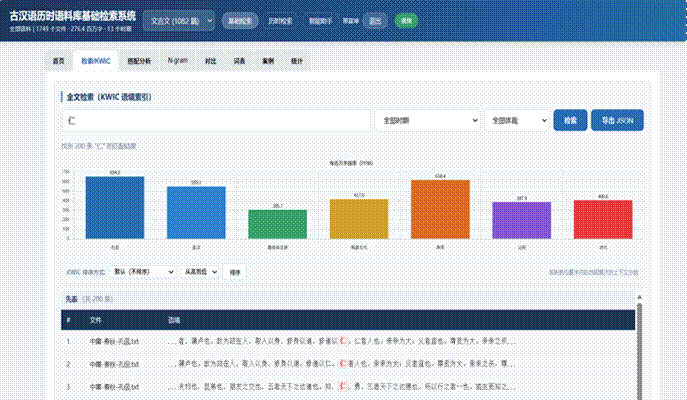Focus the search field containing 仁
The width and height of the screenshot is (687, 400).
[x=216, y=120]
